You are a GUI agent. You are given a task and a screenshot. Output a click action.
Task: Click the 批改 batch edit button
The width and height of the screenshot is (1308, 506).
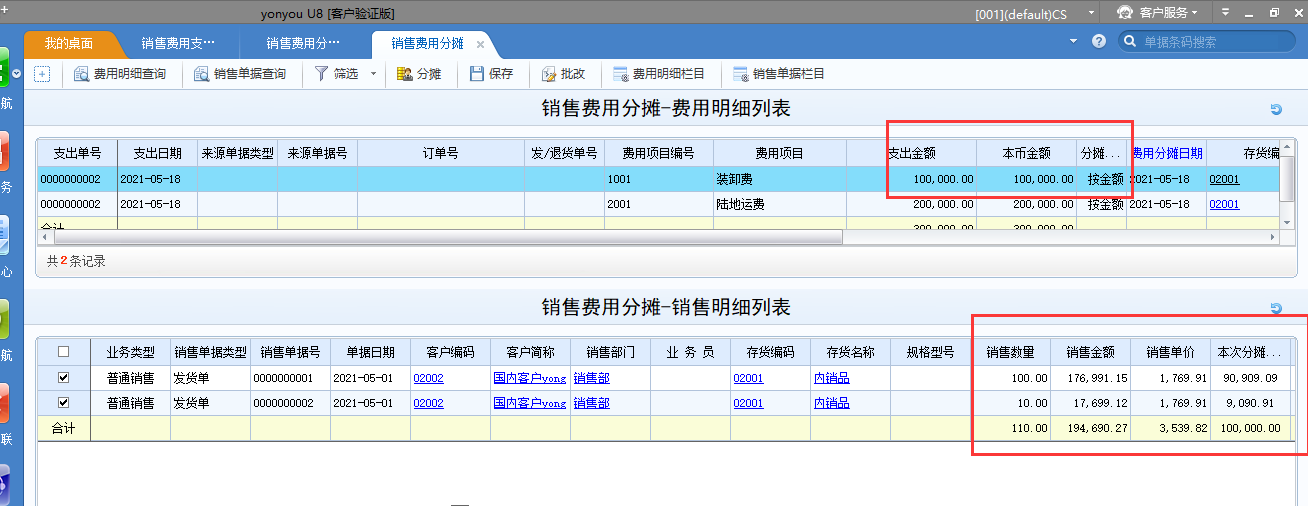[x=563, y=74]
